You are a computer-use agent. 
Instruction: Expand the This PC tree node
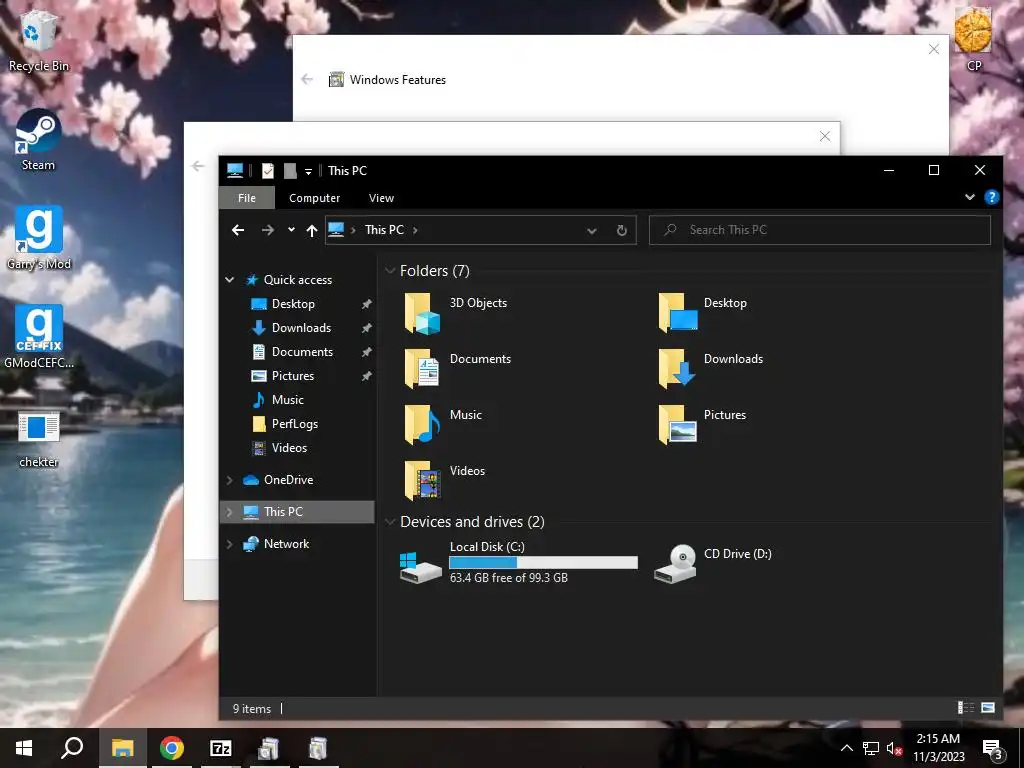click(229, 512)
